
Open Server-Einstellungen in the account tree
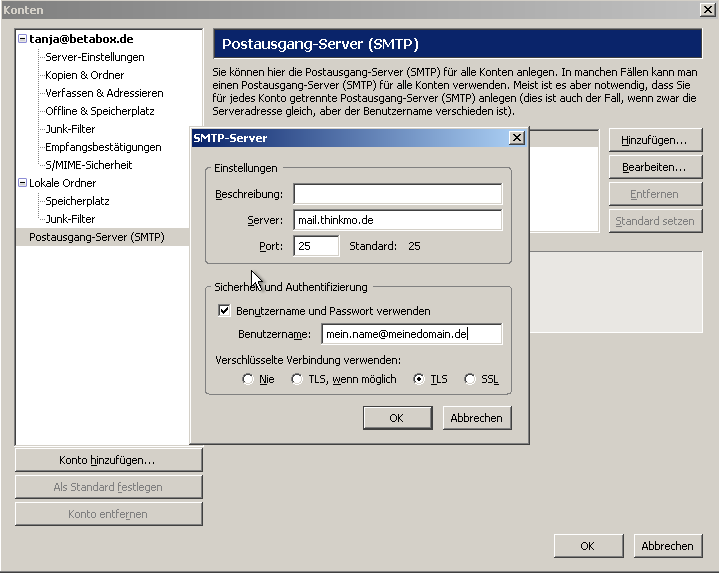[95, 57]
